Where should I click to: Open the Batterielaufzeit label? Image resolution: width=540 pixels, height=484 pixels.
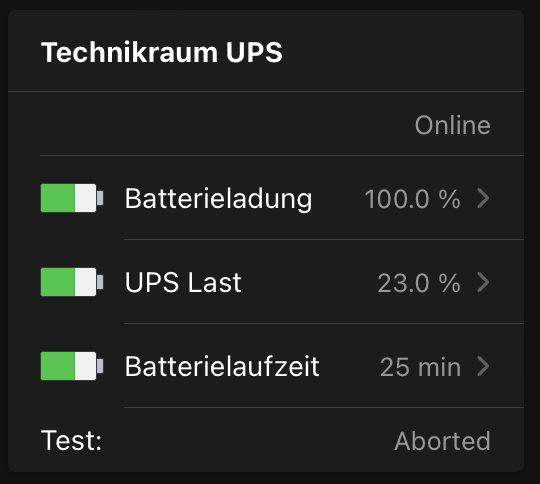222,366
